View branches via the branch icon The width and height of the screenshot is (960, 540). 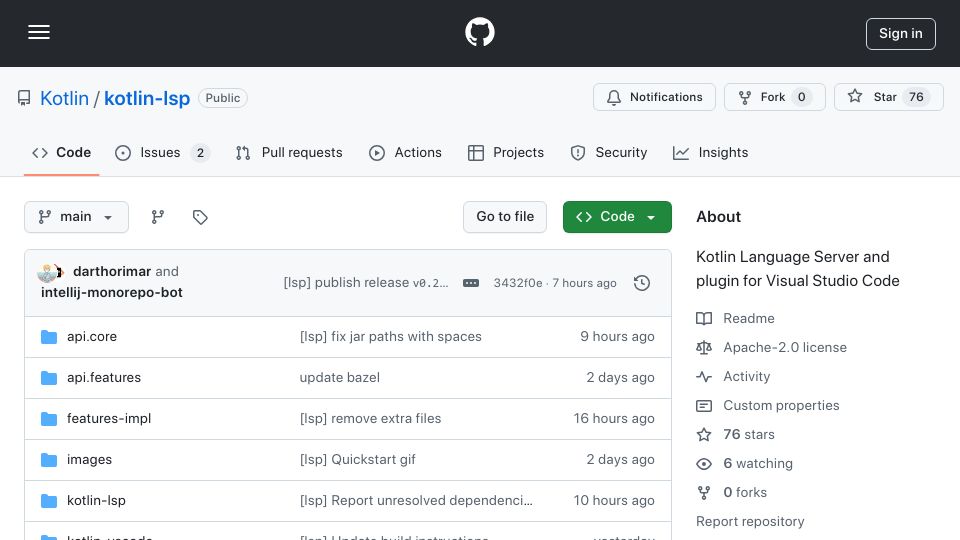pos(158,217)
